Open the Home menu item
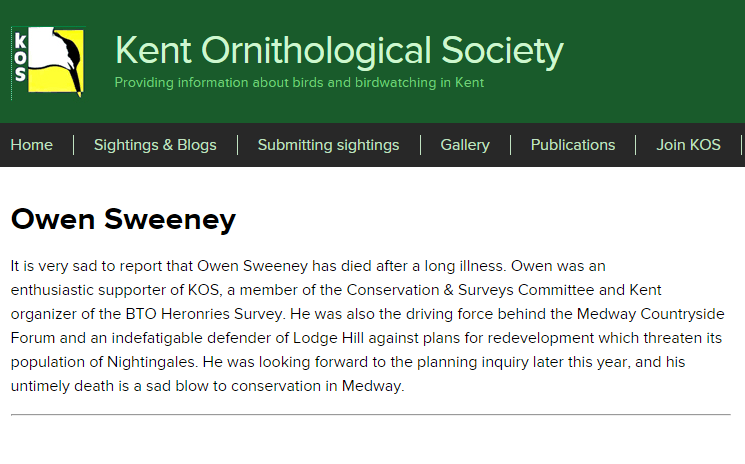 pos(31,145)
